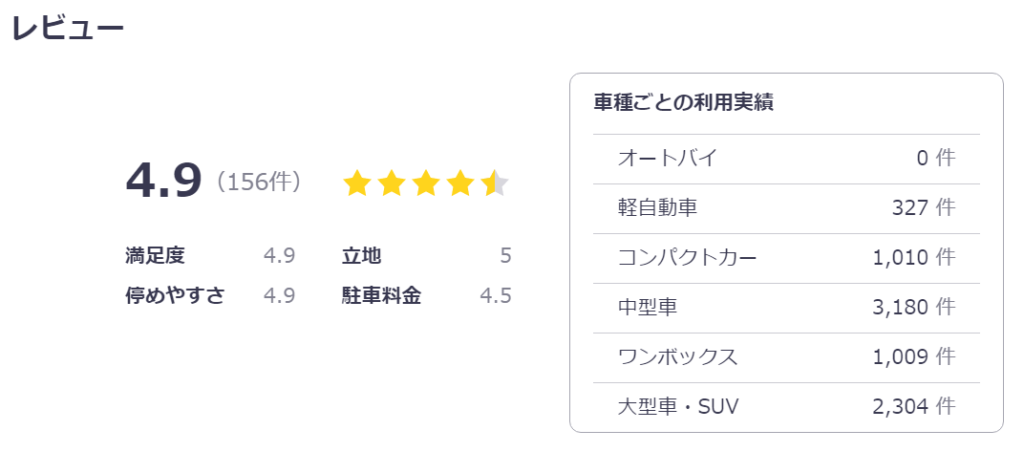Click the (156件) review count

258,182
